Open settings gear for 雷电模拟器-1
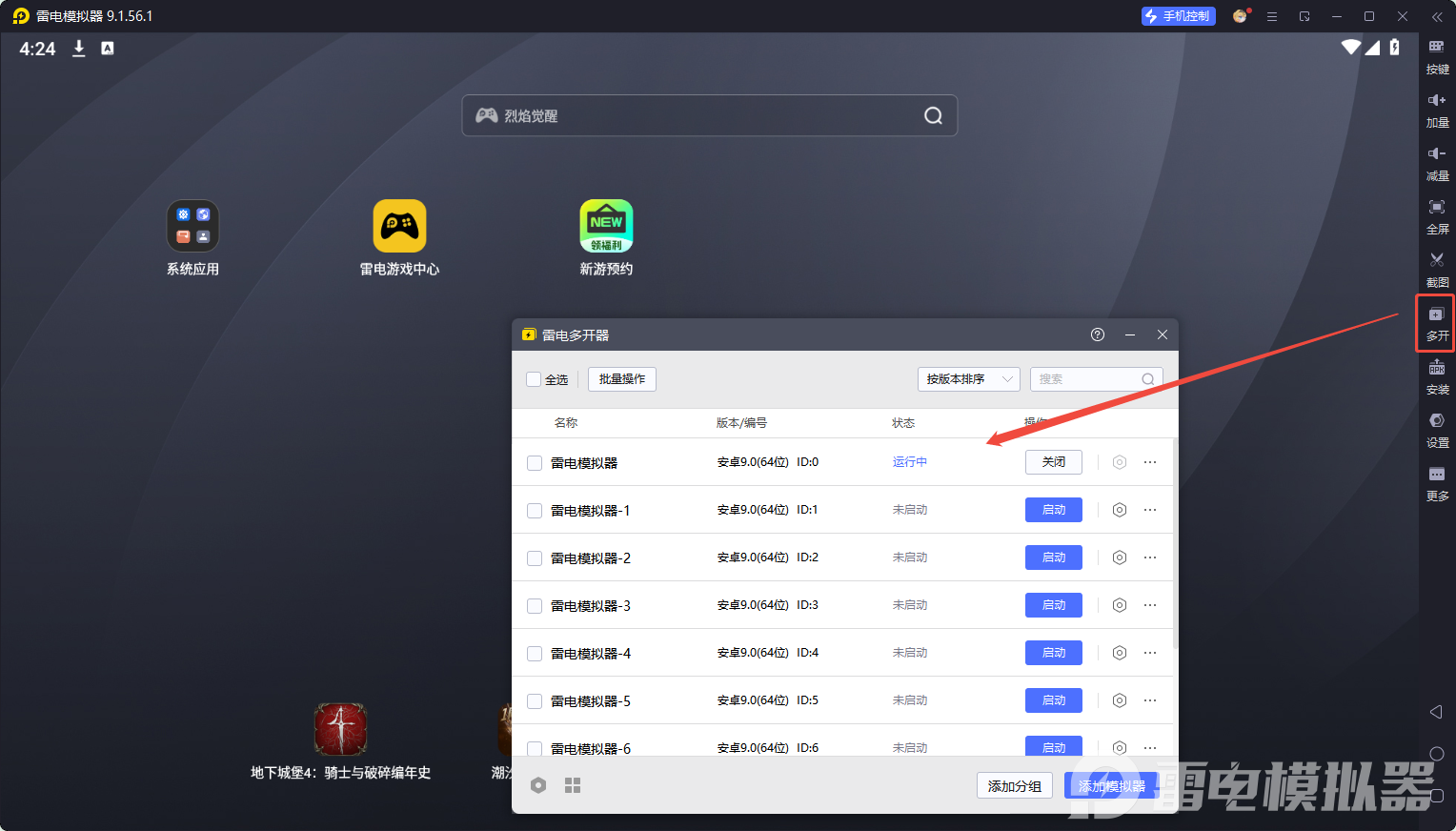Image resolution: width=1456 pixels, height=831 pixels. (x=1120, y=510)
